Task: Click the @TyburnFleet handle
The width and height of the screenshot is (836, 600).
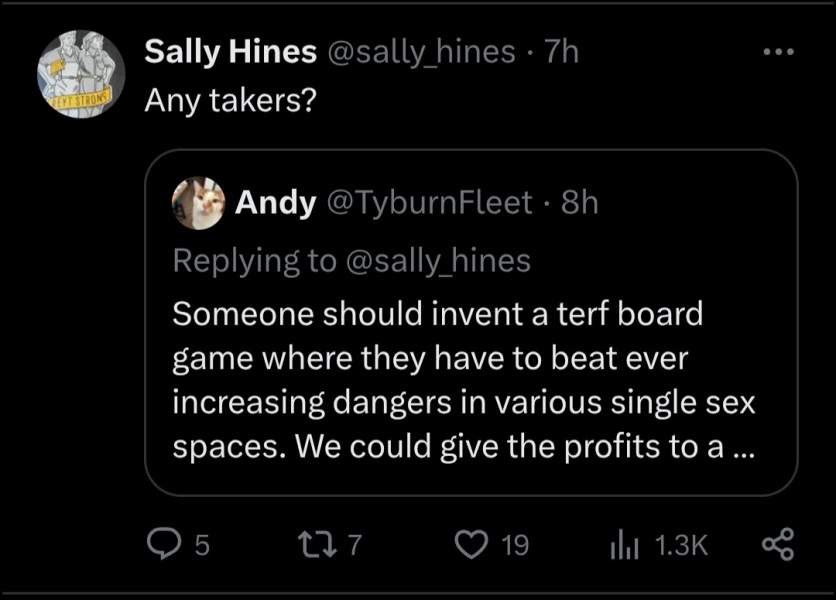Action: [x=429, y=203]
